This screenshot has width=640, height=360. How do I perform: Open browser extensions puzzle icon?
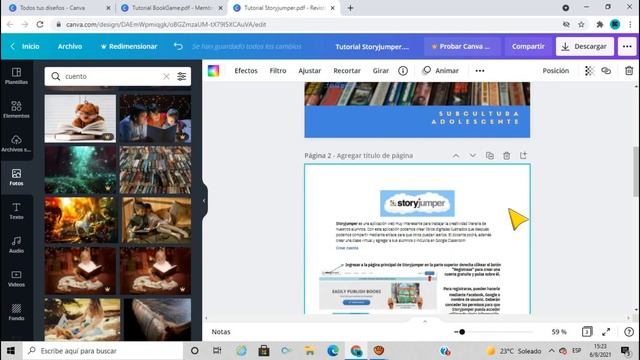600,24
